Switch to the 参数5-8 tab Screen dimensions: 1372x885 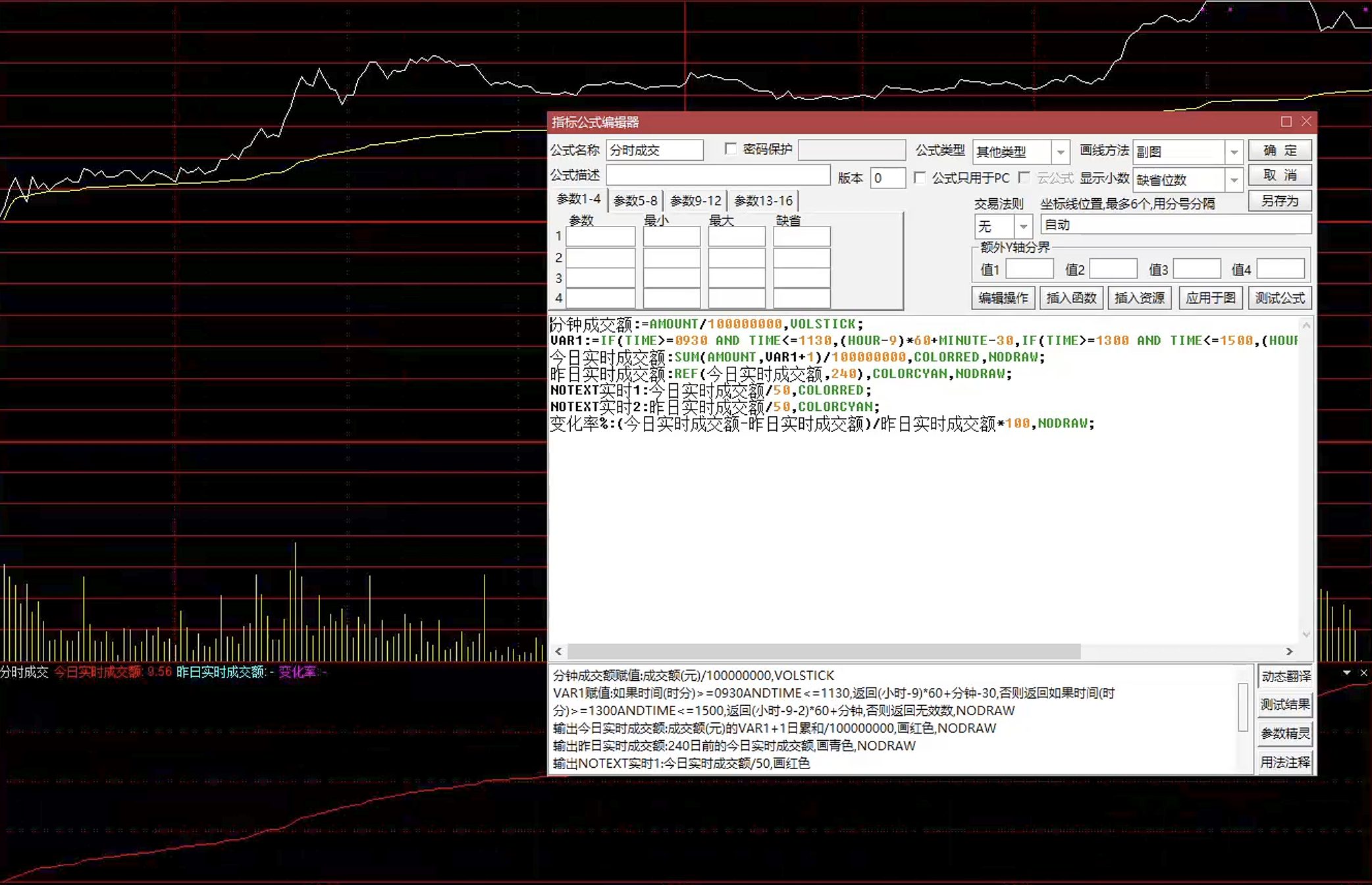pyautogui.click(x=635, y=201)
